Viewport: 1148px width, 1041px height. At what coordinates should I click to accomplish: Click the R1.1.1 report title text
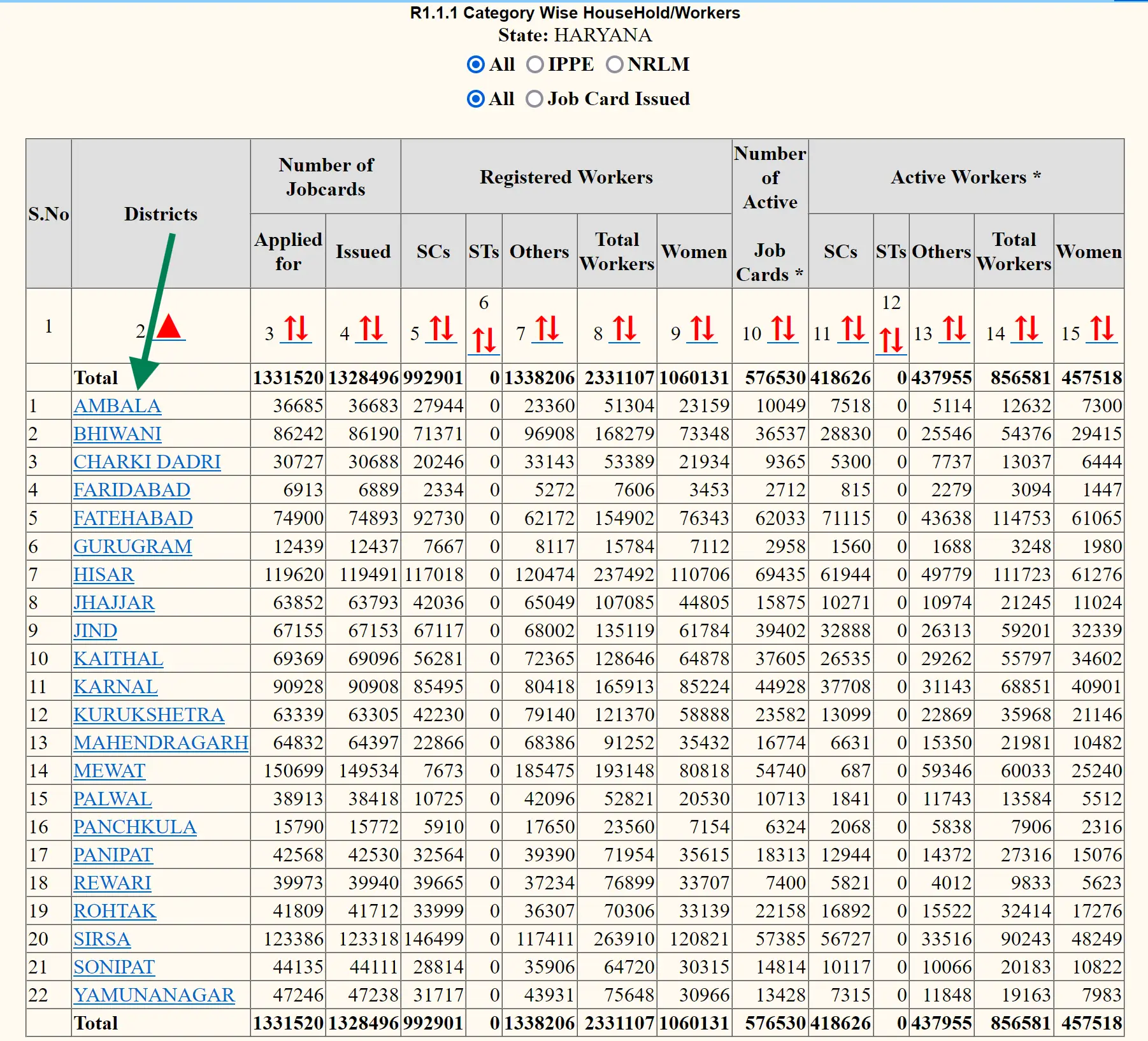click(x=575, y=13)
